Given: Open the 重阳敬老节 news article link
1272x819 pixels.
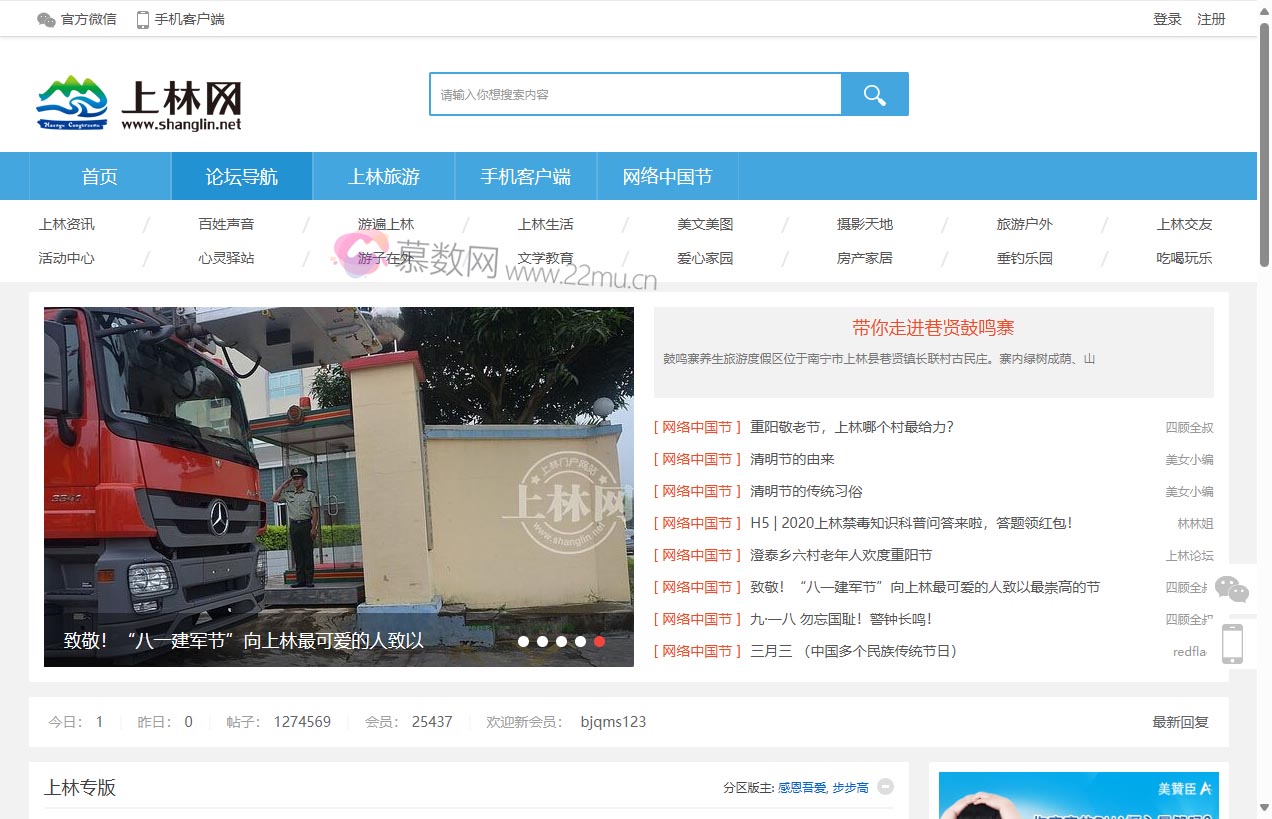Looking at the screenshot, I should [850, 427].
